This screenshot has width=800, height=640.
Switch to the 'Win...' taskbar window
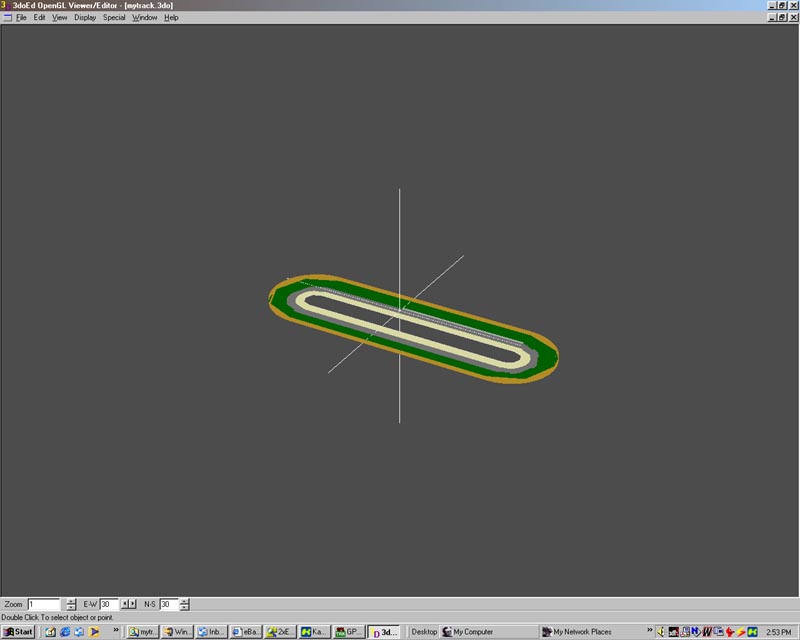177,632
